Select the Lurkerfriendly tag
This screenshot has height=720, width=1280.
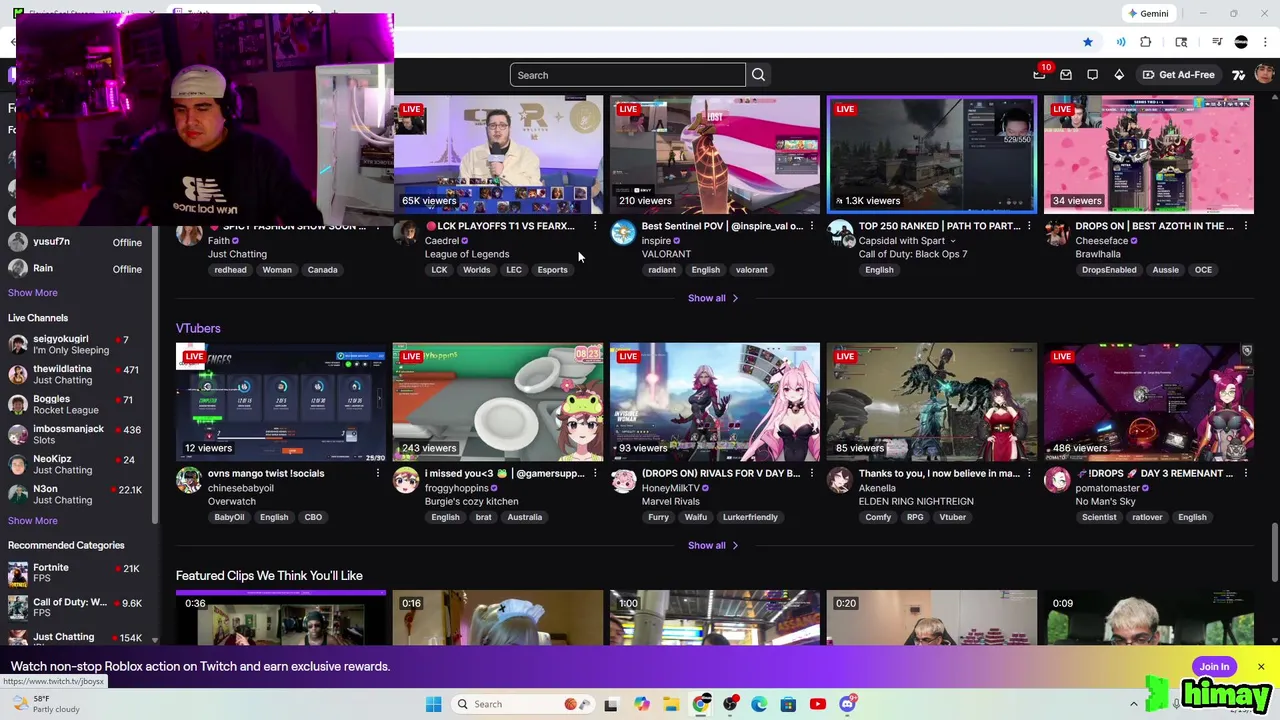[x=750, y=517]
